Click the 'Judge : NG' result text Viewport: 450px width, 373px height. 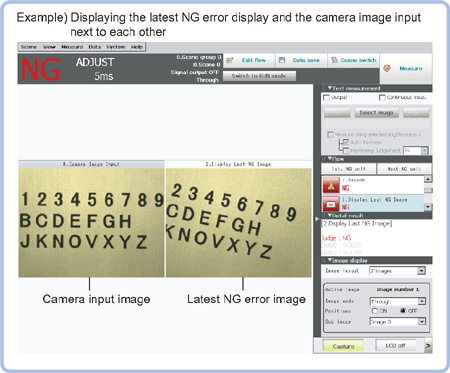coord(336,238)
